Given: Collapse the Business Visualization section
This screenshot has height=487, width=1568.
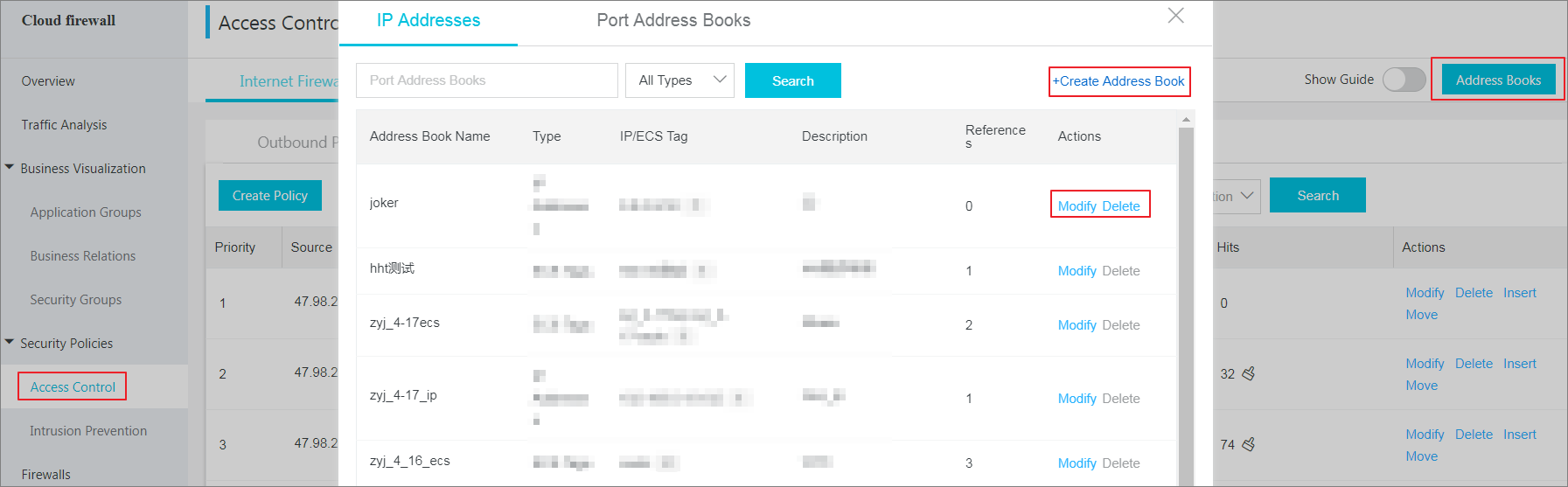Looking at the screenshot, I should point(10,168).
